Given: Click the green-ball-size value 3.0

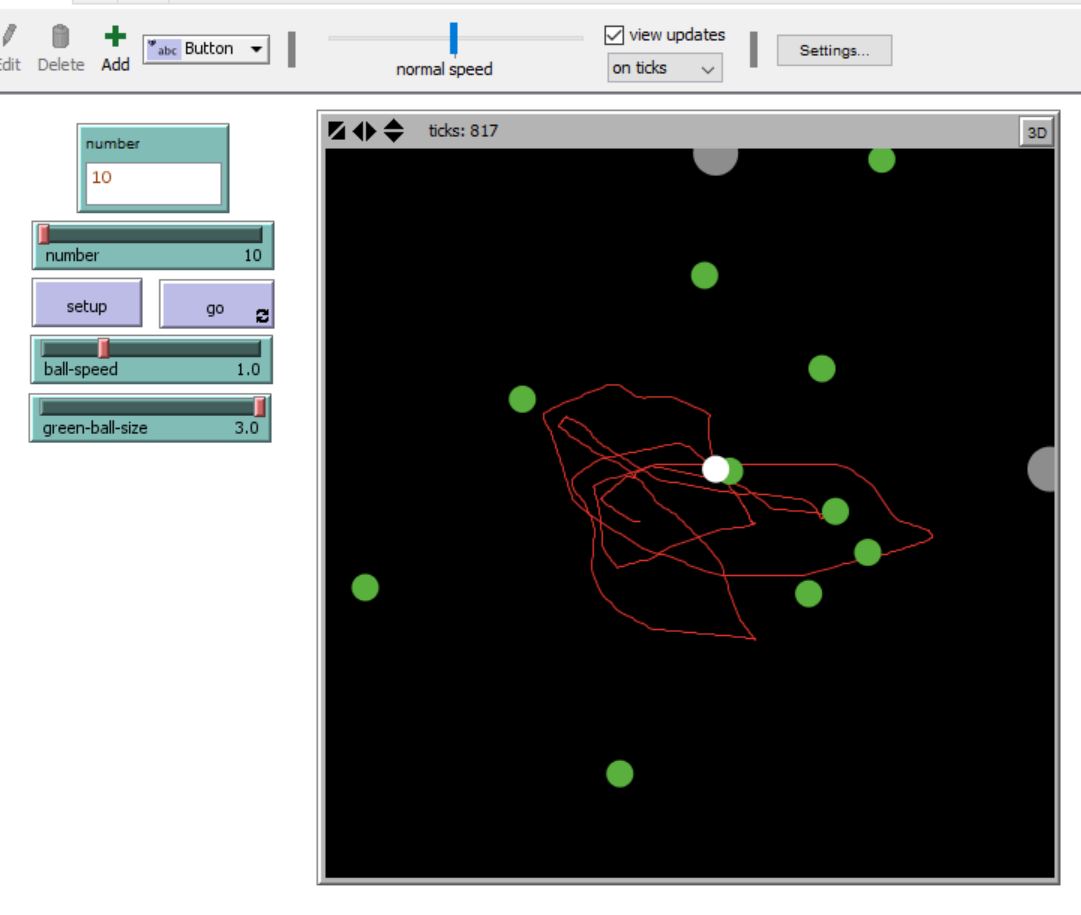Looking at the screenshot, I should [246, 428].
